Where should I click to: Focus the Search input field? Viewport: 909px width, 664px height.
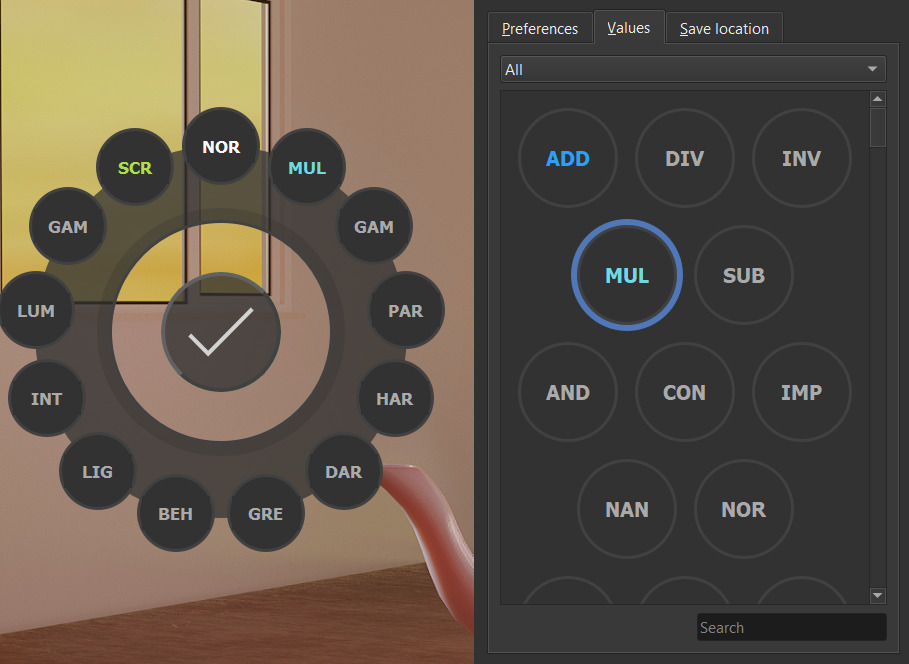pos(791,627)
